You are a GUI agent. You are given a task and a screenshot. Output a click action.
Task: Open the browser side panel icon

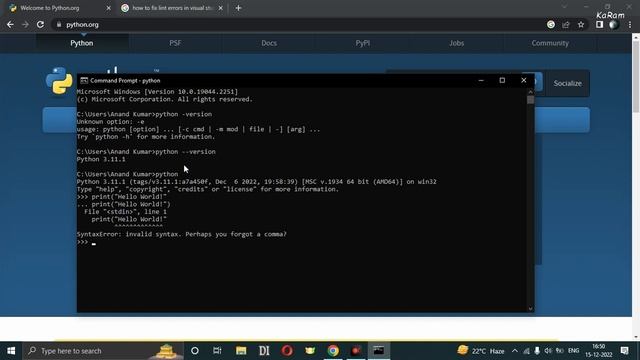[x=599, y=24]
